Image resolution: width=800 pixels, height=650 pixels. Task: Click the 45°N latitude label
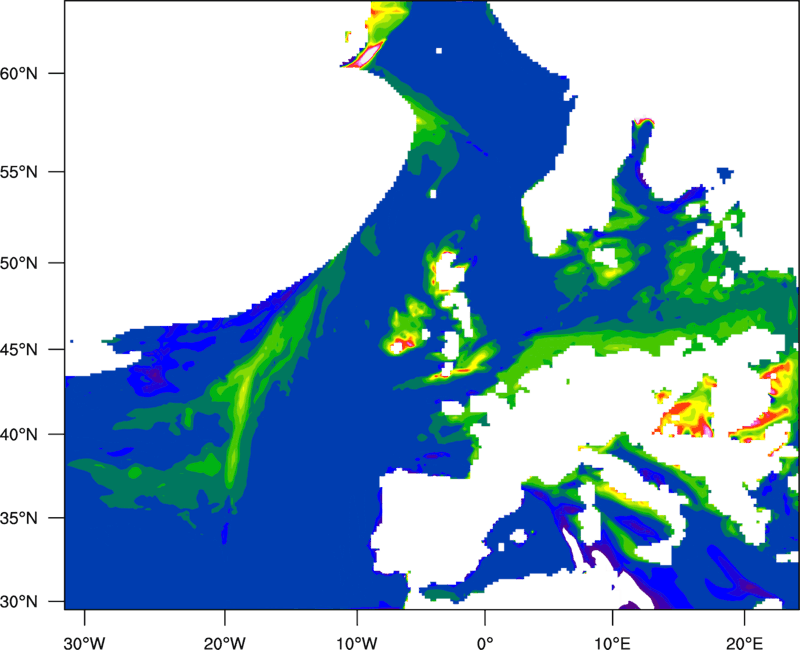(19, 349)
